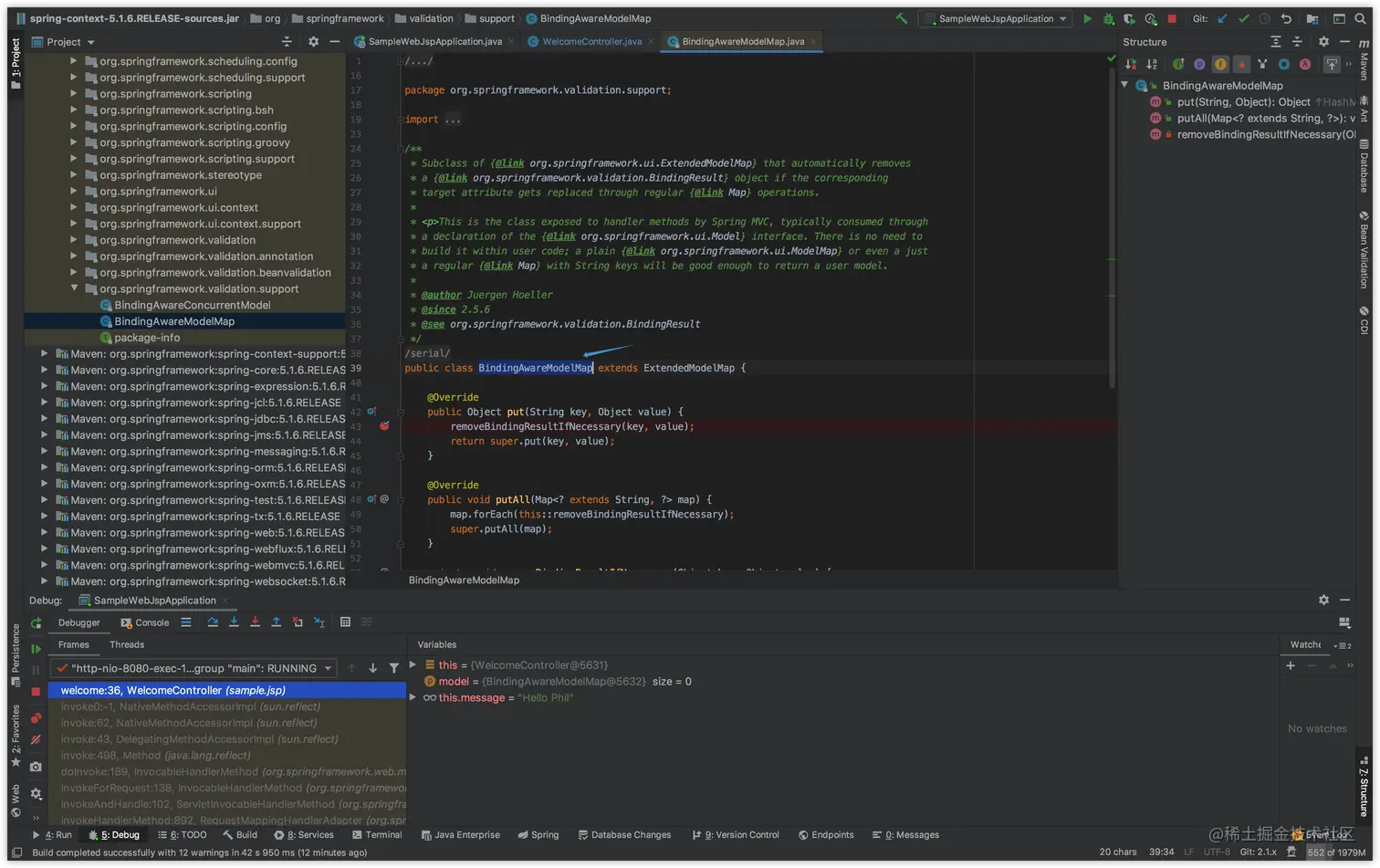1380x868 pixels.
Task: Start debugging with the bug icon
Action: 1108,18
